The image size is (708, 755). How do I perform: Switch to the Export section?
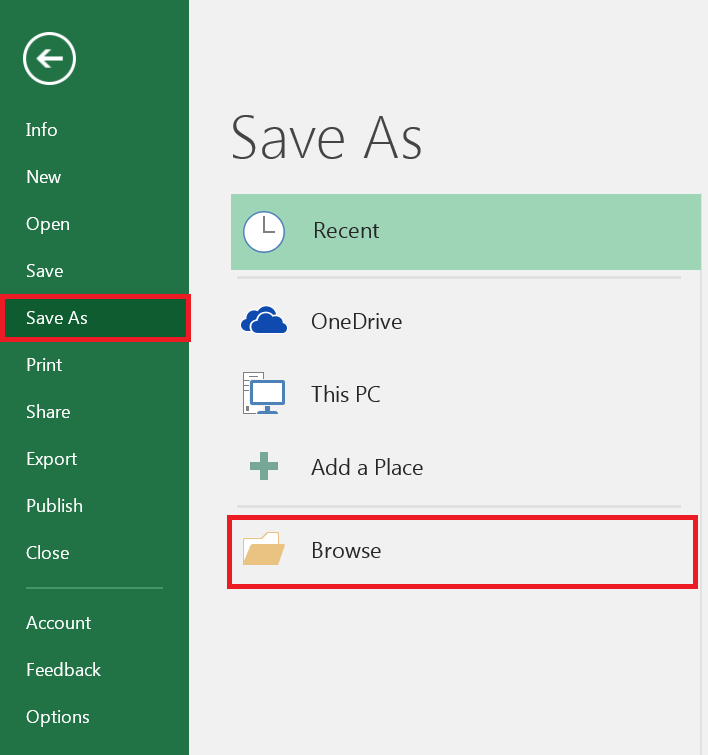click(52, 459)
